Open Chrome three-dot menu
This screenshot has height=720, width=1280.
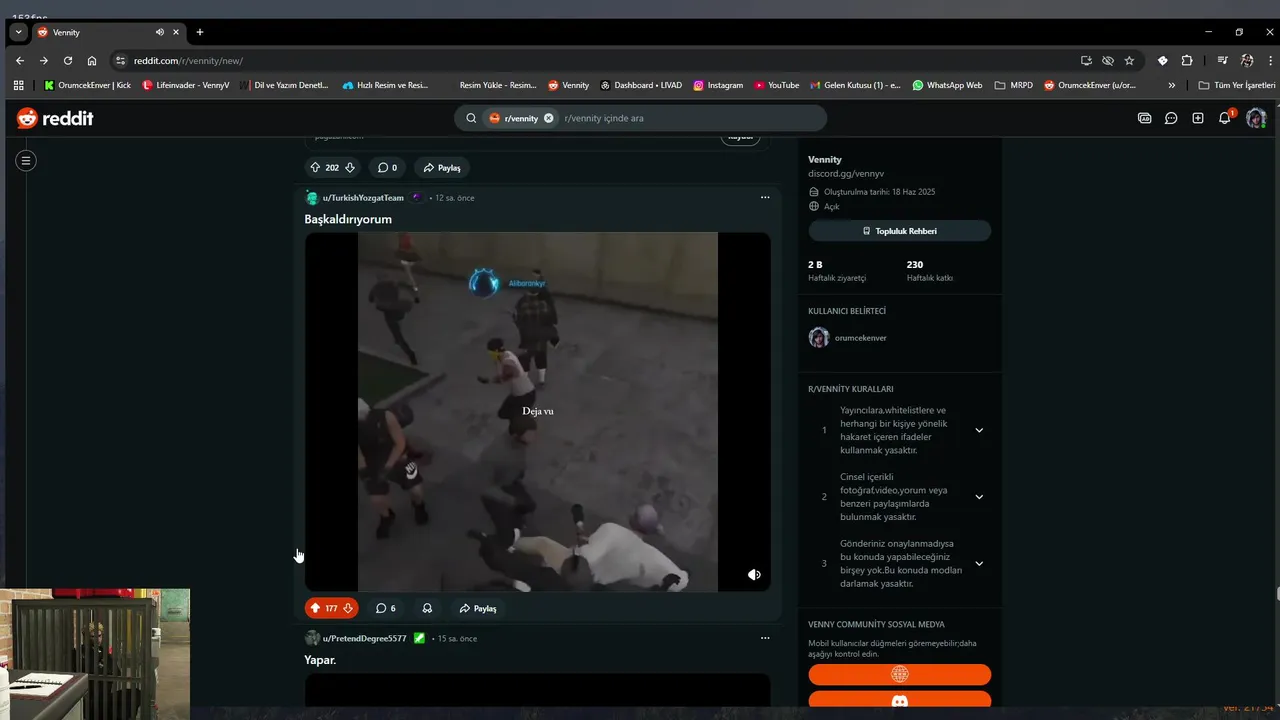click(1270, 60)
